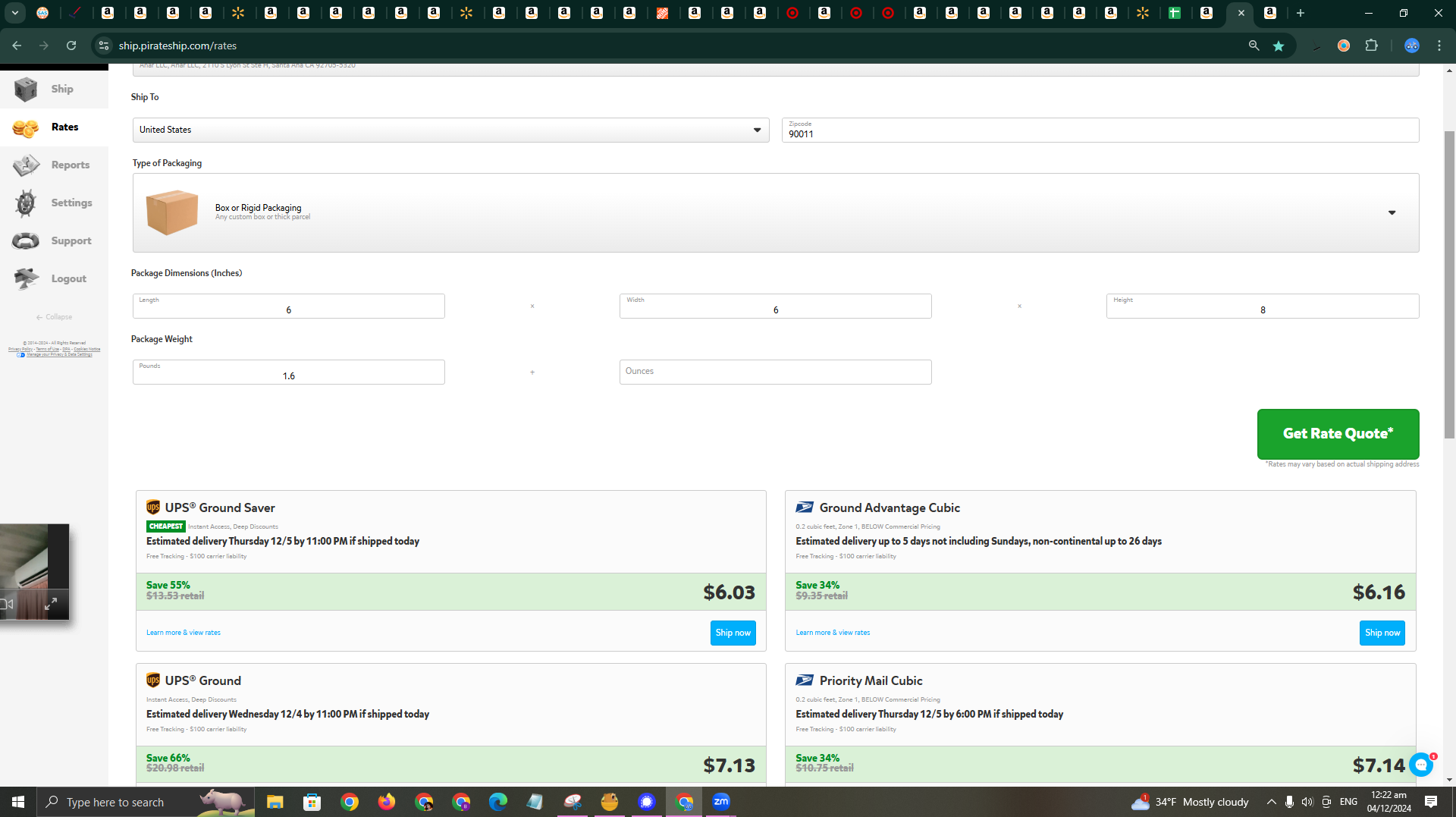This screenshot has width=1456, height=817.
Task: Ship now with UPS Ground Saver
Action: (x=733, y=633)
